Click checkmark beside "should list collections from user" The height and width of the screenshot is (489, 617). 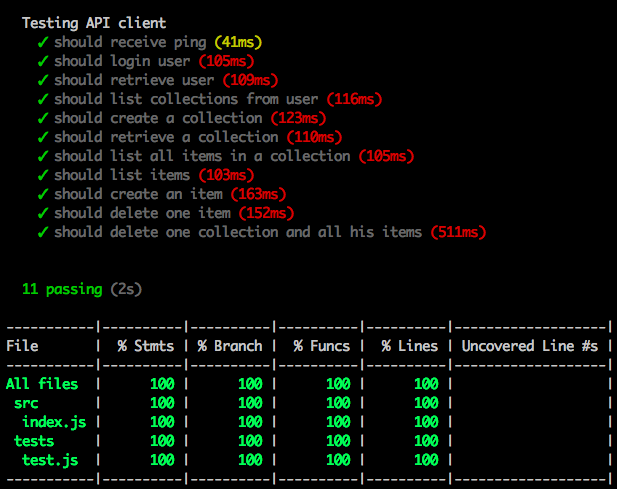[x=43, y=99]
